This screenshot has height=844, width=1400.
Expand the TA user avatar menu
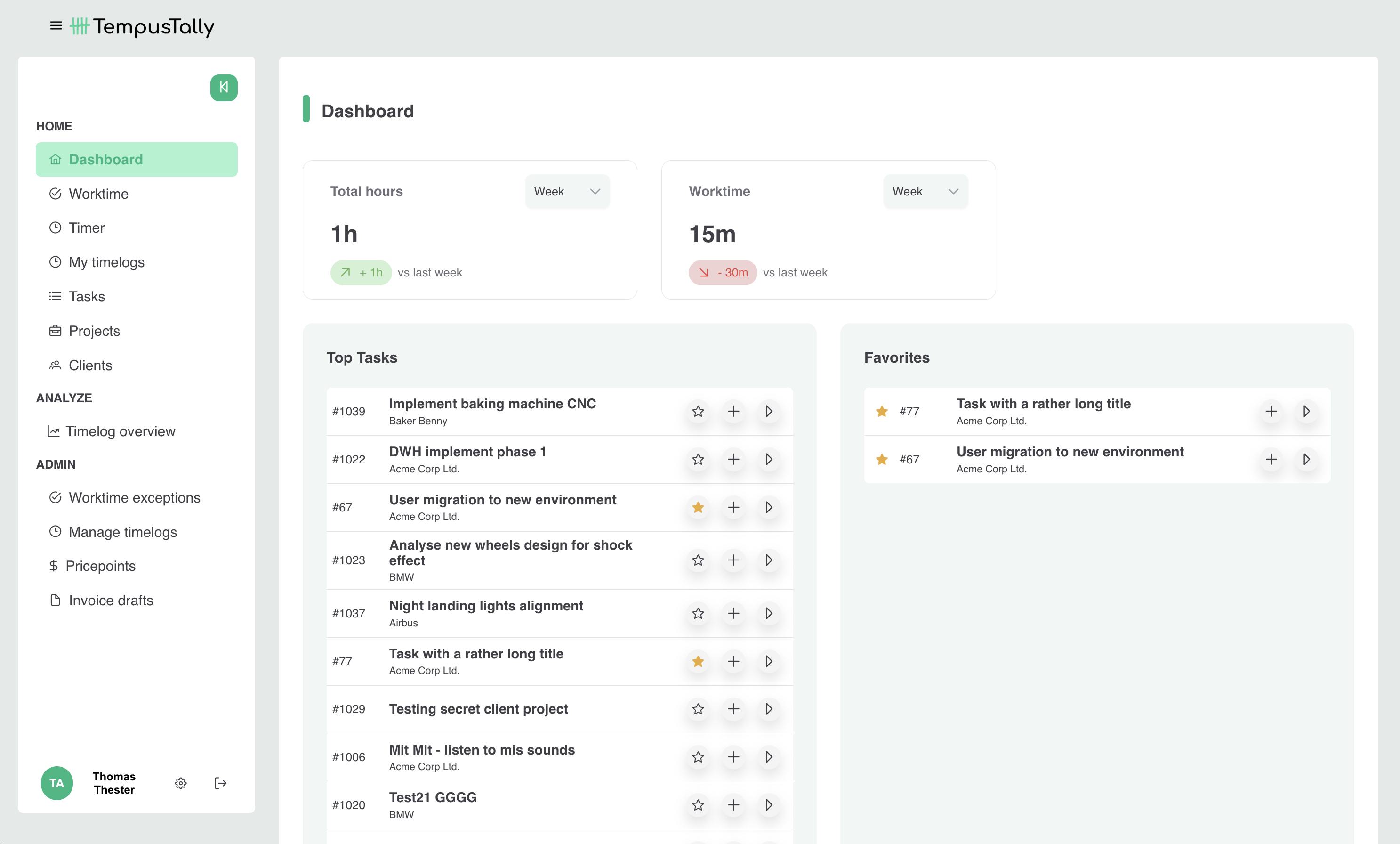57,783
